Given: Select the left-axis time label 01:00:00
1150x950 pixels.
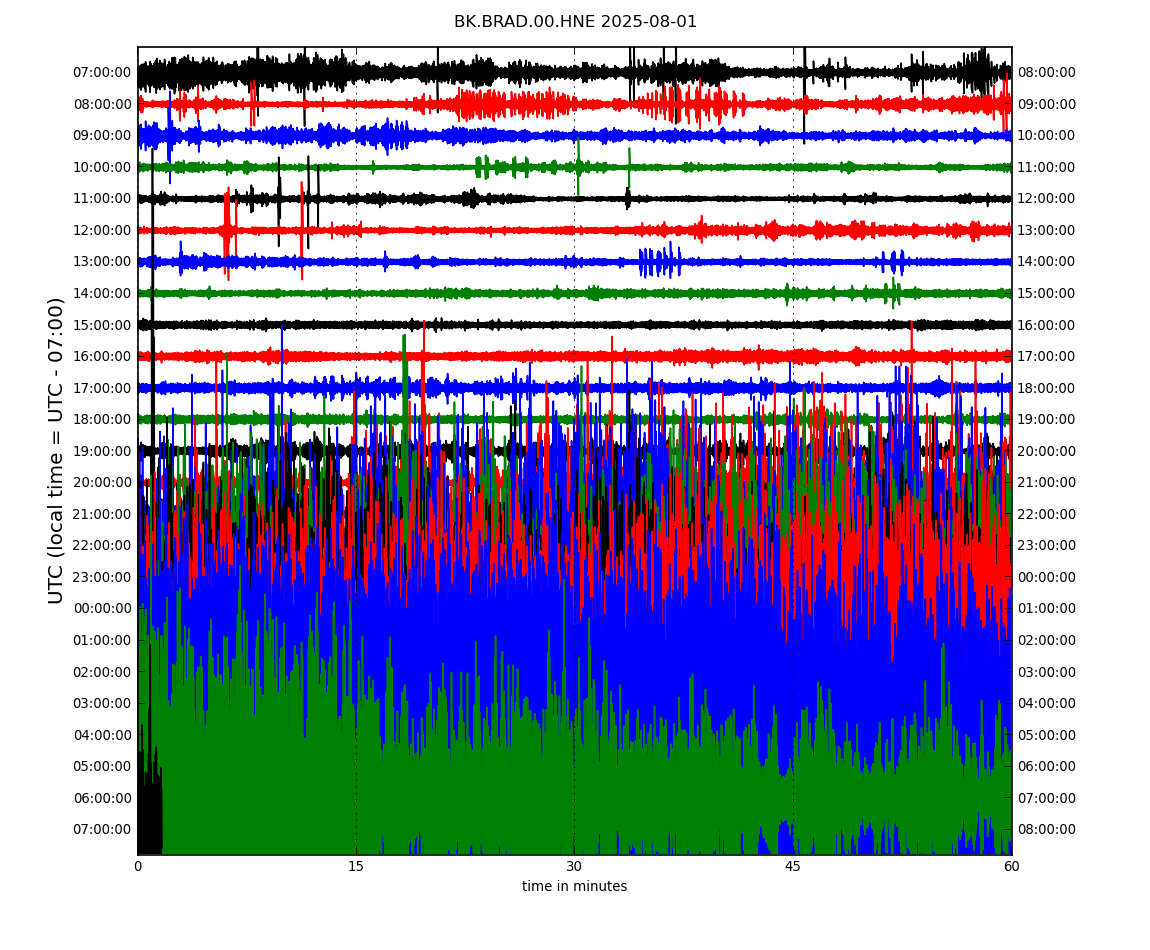Looking at the screenshot, I should pos(103,640).
